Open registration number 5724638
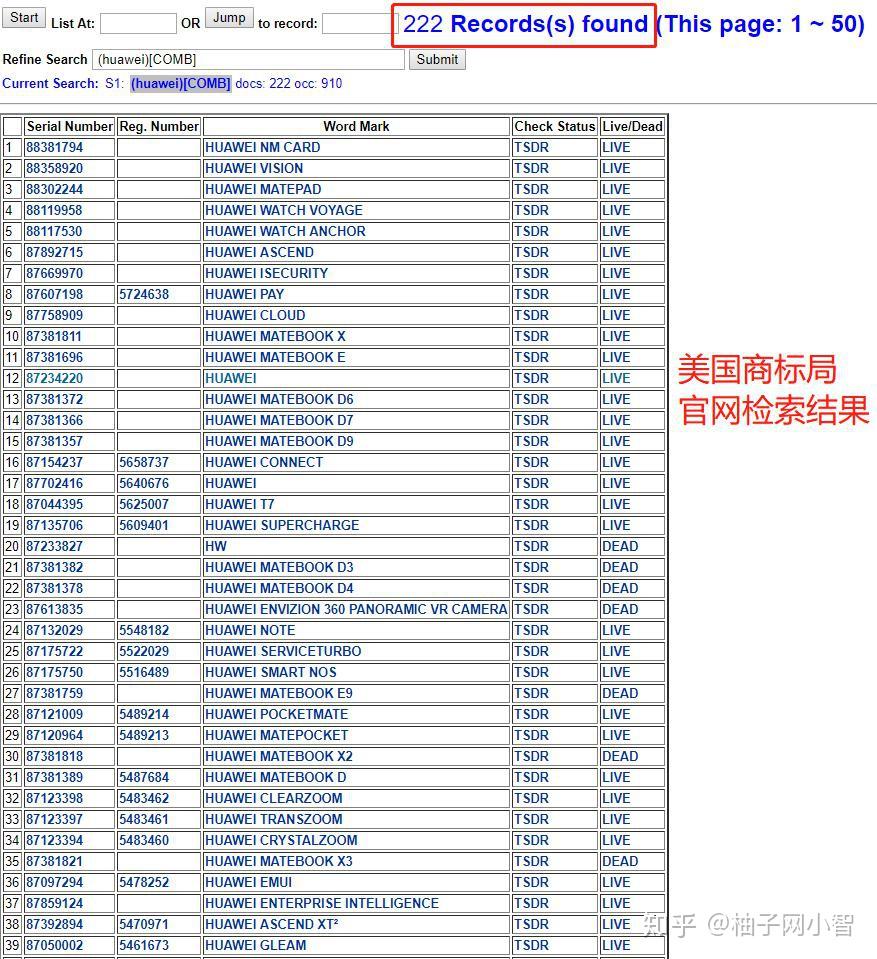Image resolution: width=877 pixels, height=959 pixels. tap(144, 294)
